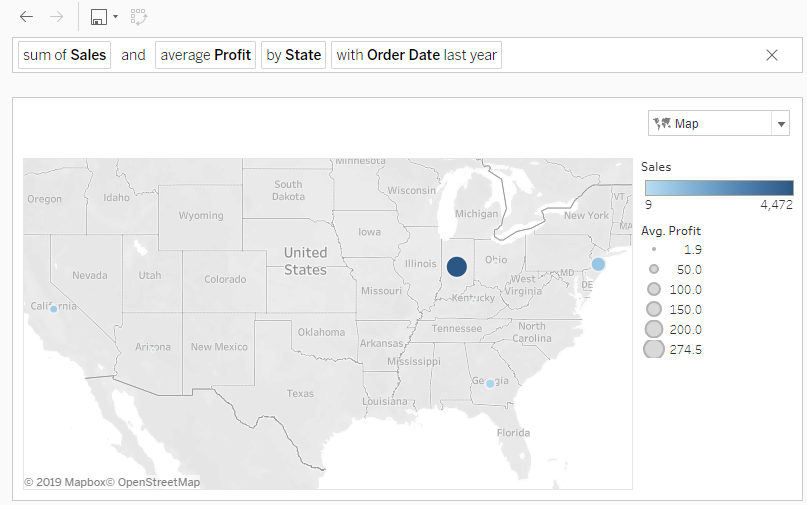Click the swap rows and columns icon
The width and height of the screenshot is (807, 505).
(139, 17)
